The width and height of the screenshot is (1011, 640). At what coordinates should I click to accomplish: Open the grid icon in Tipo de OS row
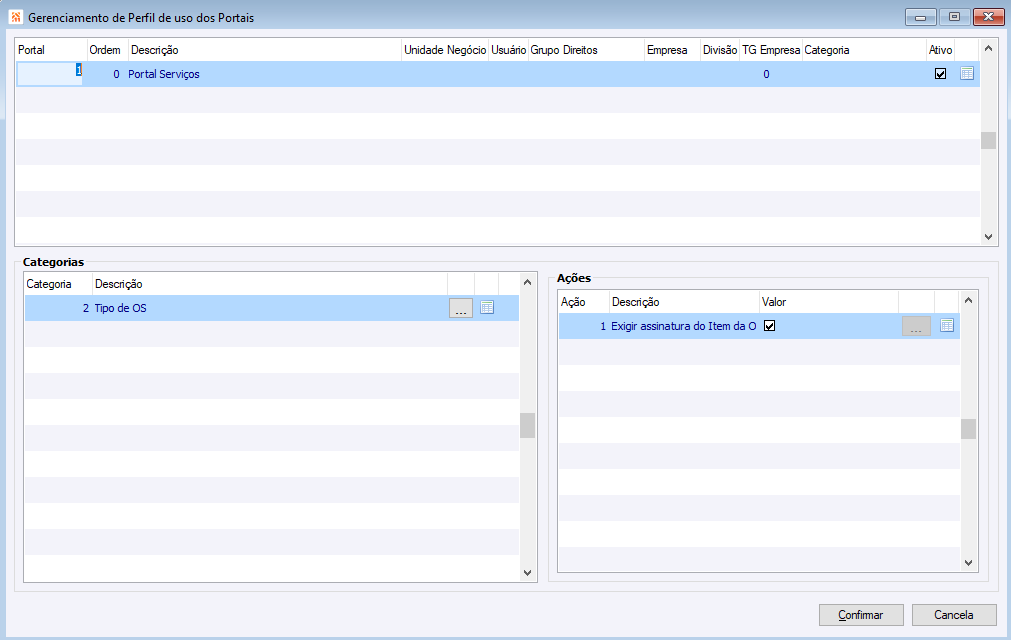click(x=487, y=307)
